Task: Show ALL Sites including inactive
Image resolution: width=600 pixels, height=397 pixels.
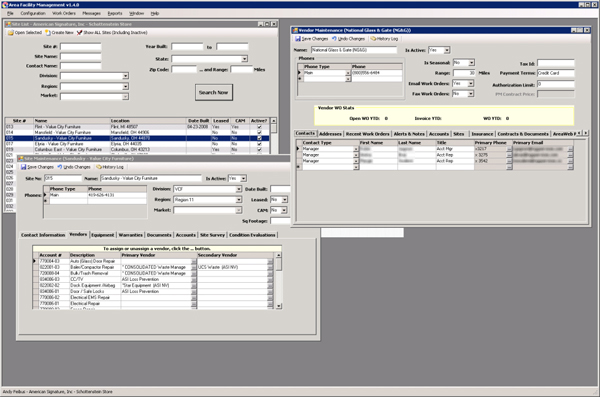Action: (x=112, y=33)
